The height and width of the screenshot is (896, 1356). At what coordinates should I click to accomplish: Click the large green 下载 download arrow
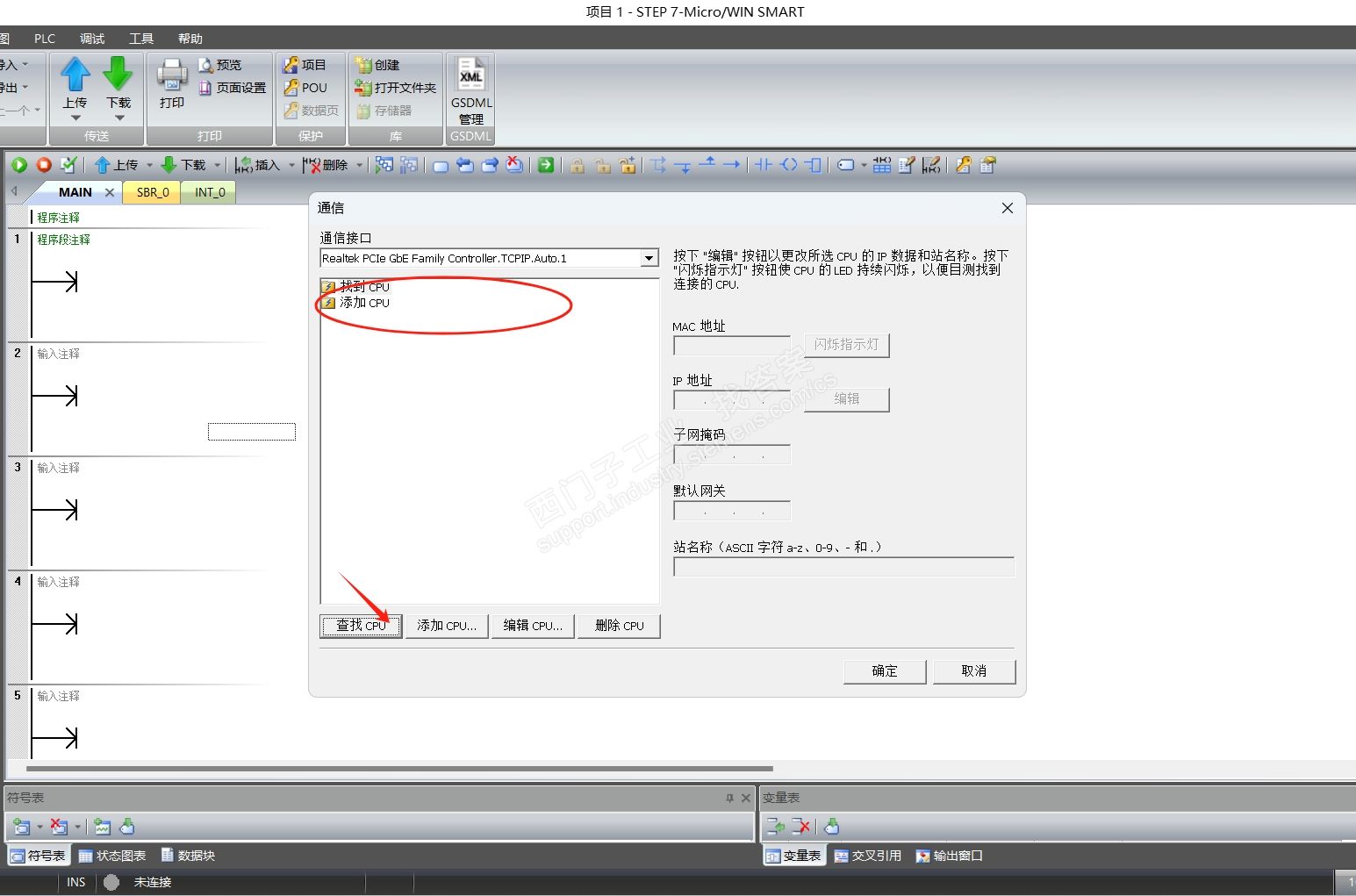[x=118, y=75]
